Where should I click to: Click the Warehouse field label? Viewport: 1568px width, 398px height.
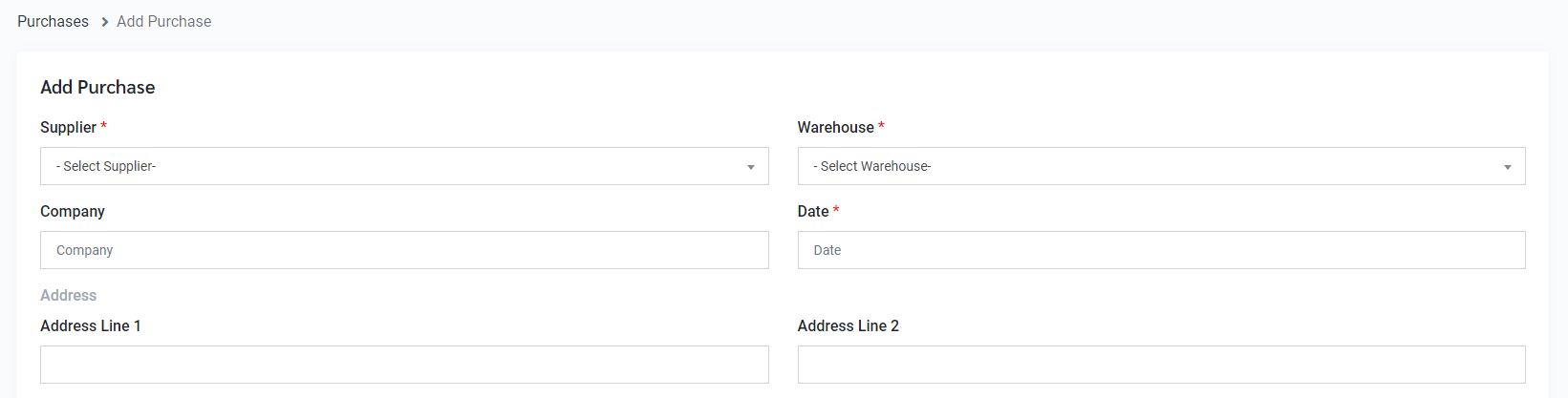[835, 127]
